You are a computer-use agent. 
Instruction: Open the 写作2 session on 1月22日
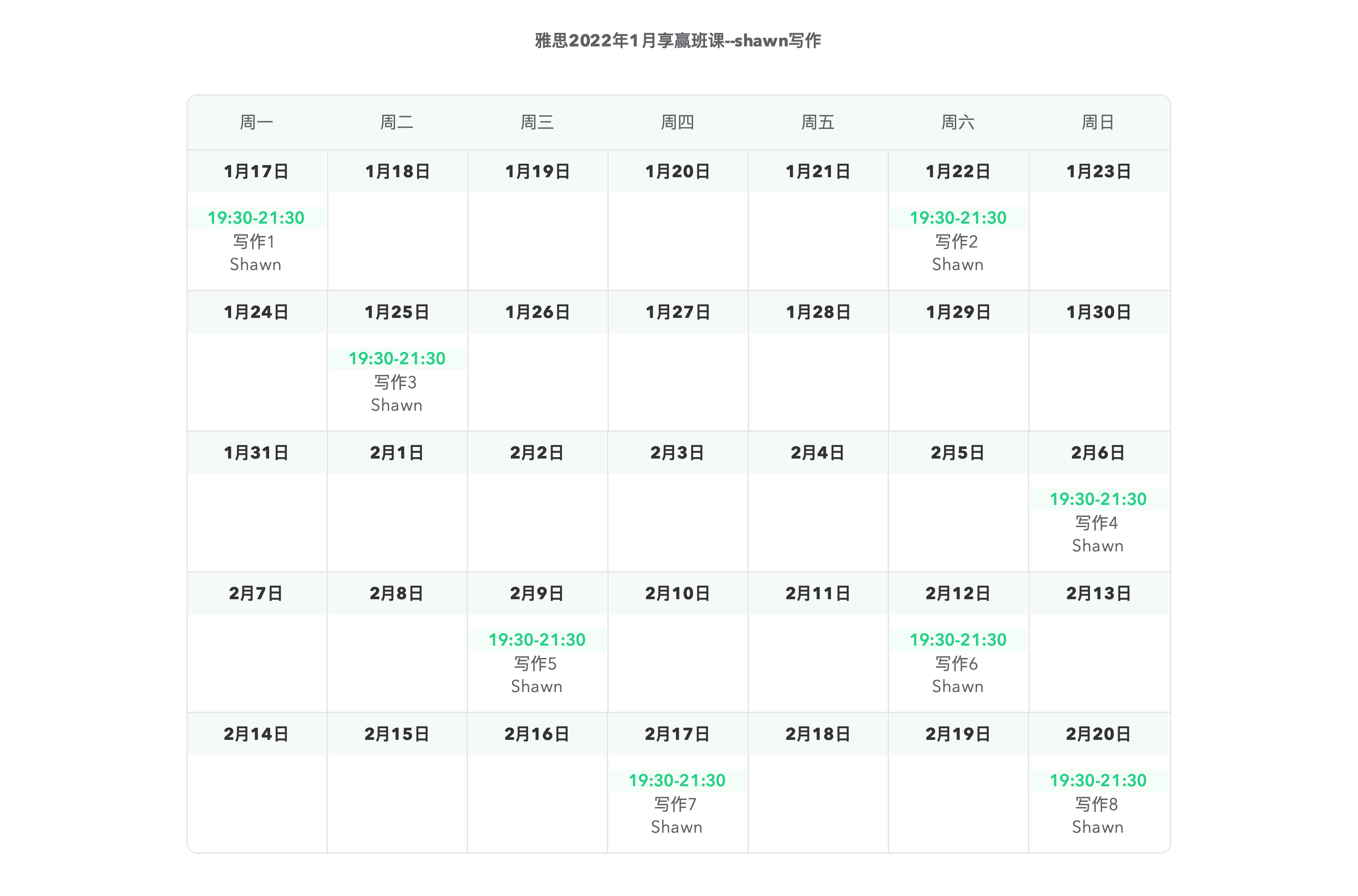(957, 242)
